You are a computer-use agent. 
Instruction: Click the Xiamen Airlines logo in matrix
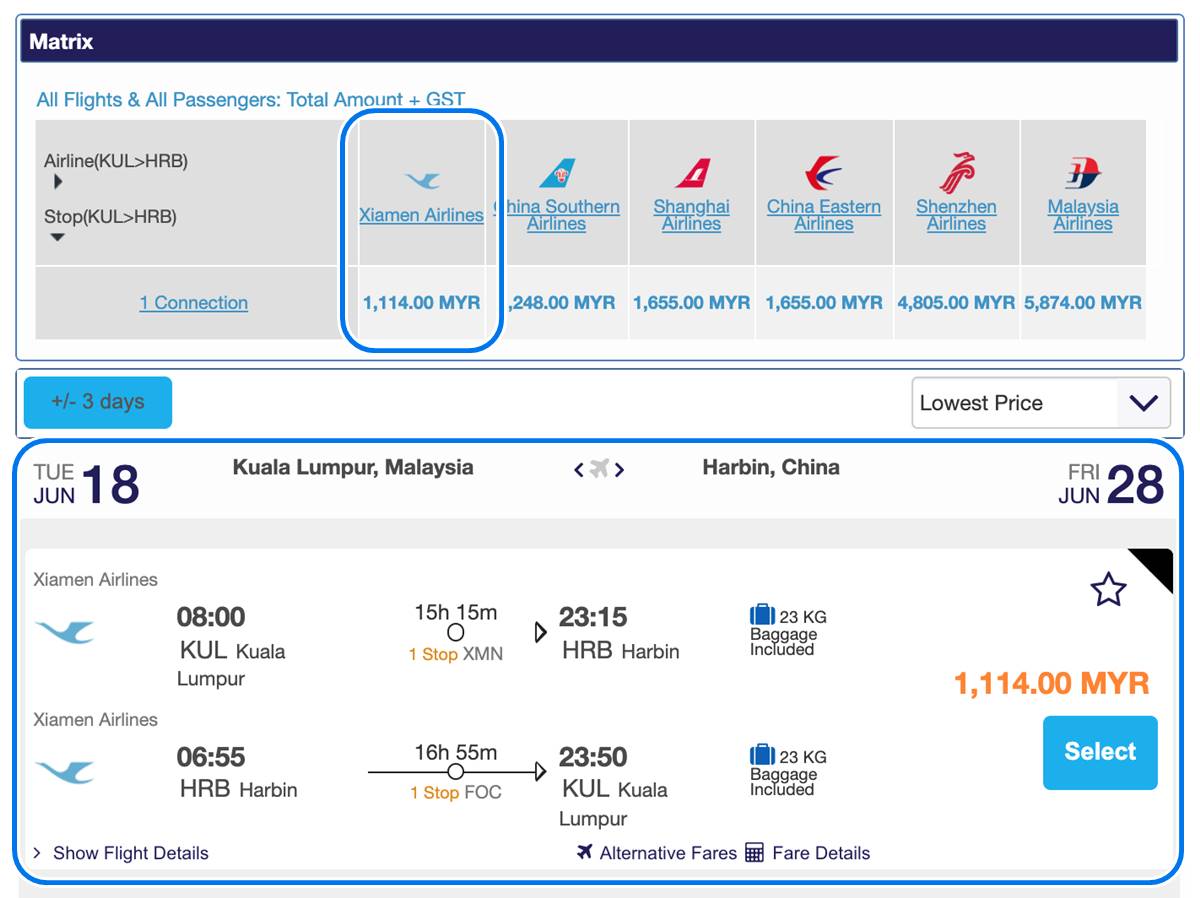pos(422,181)
